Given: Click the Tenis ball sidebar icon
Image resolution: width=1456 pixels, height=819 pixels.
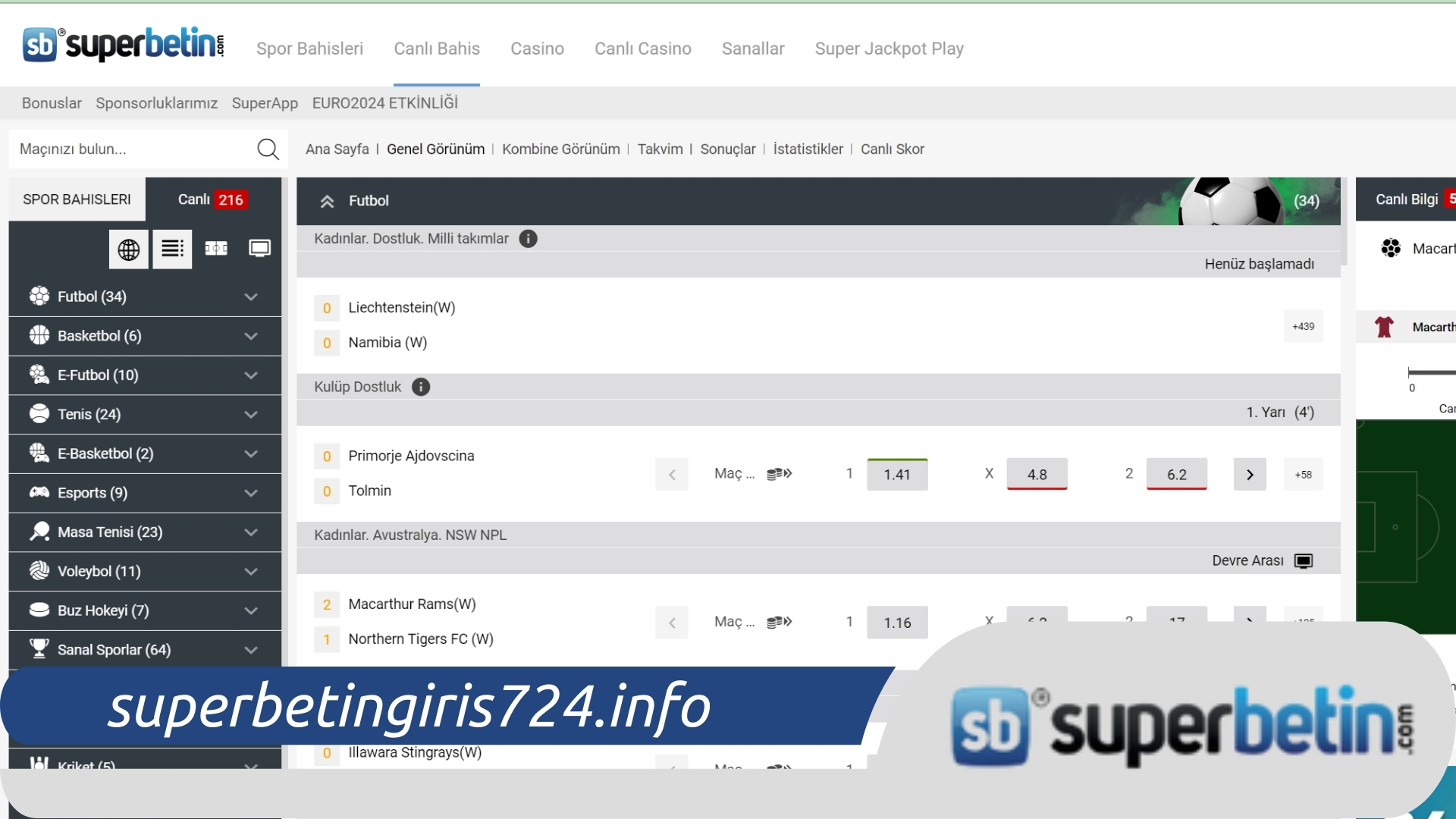Looking at the screenshot, I should [x=39, y=414].
